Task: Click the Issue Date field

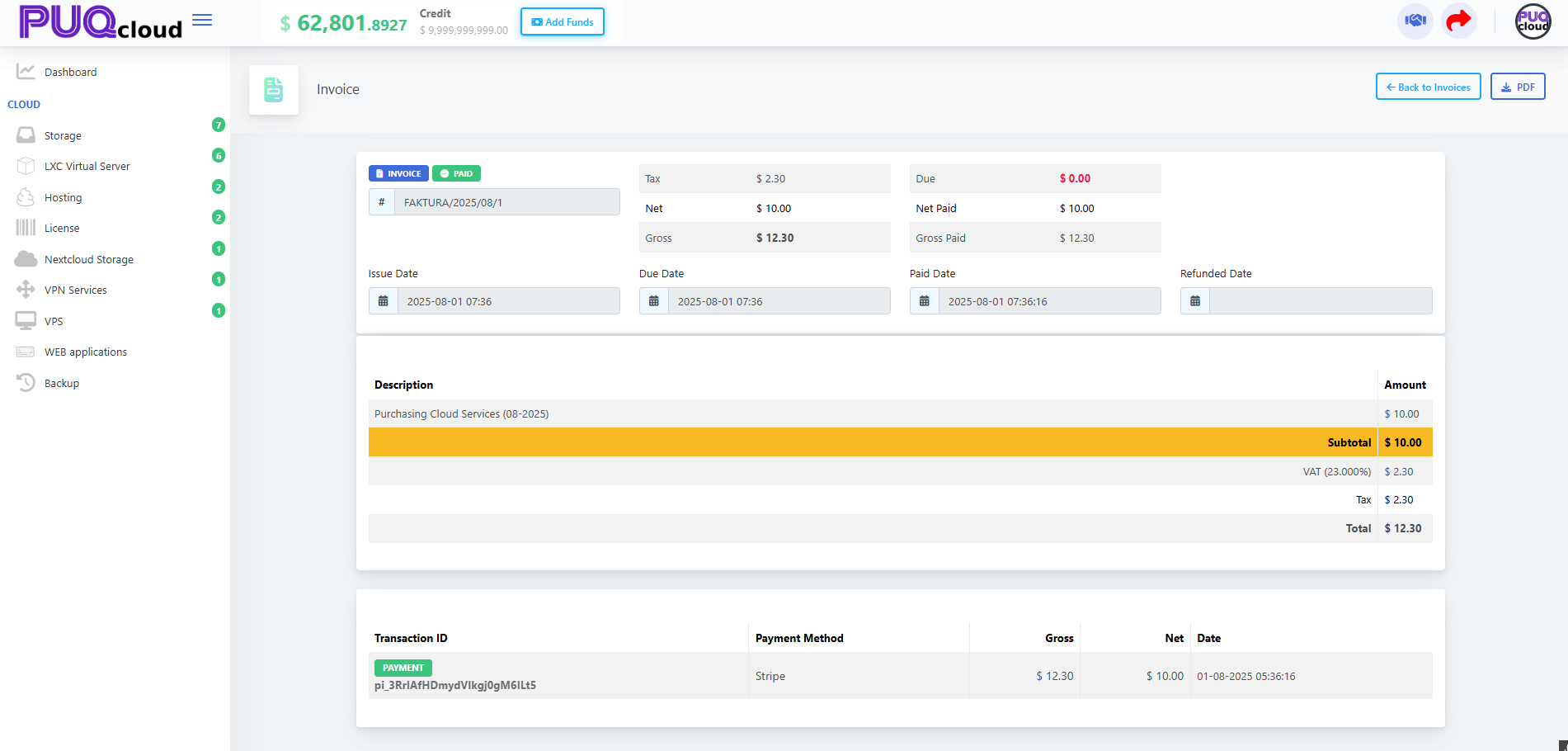Action: click(509, 301)
